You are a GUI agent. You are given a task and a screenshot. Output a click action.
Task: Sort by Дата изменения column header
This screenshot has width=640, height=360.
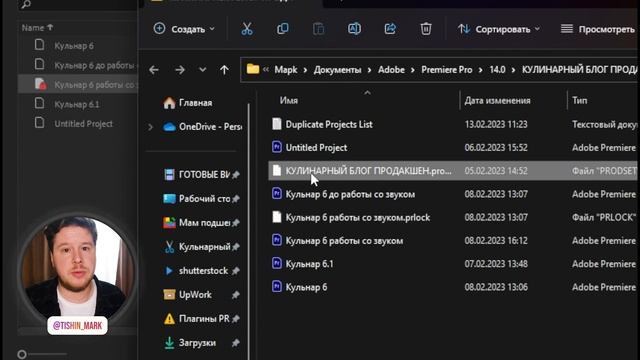coord(497,100)
